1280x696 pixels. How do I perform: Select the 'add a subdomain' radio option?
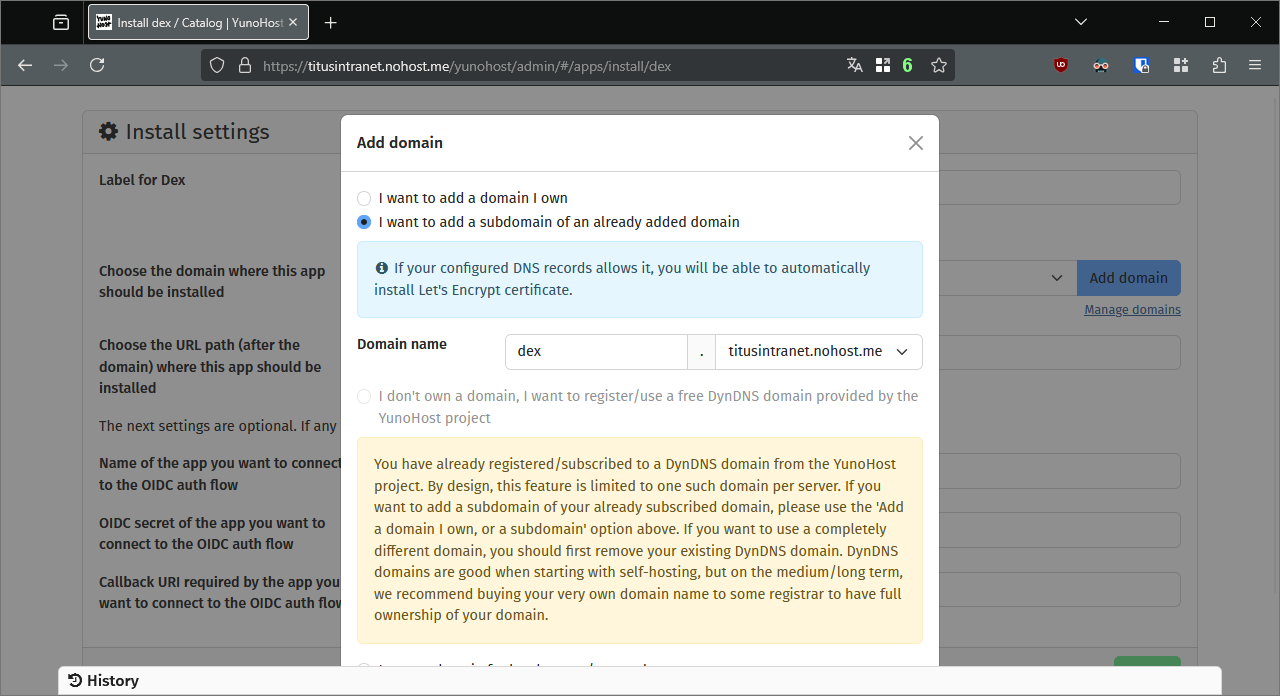pyautogui.click(x=364, y=222)
